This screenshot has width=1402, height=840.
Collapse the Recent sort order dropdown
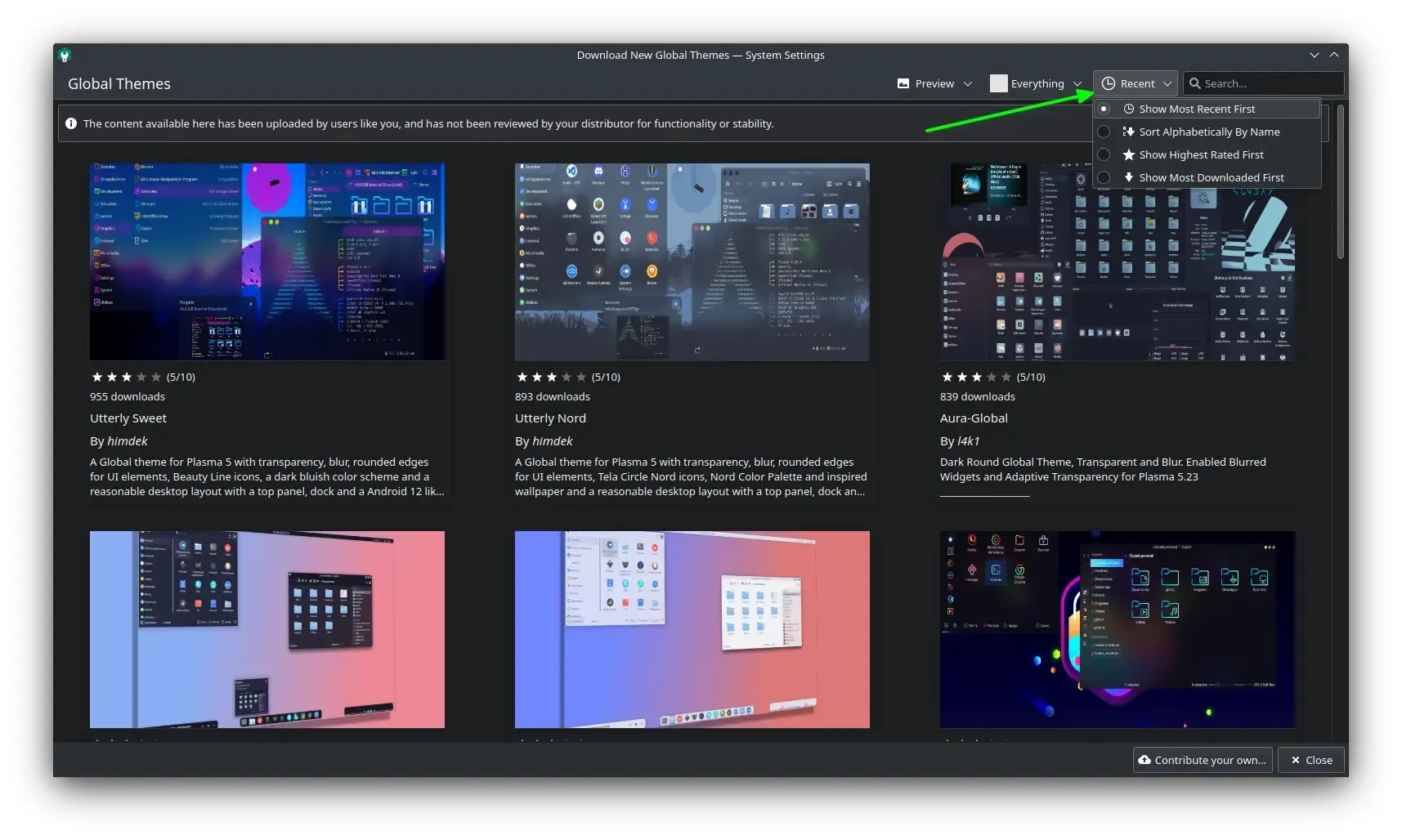click(x=1135, y=83)
